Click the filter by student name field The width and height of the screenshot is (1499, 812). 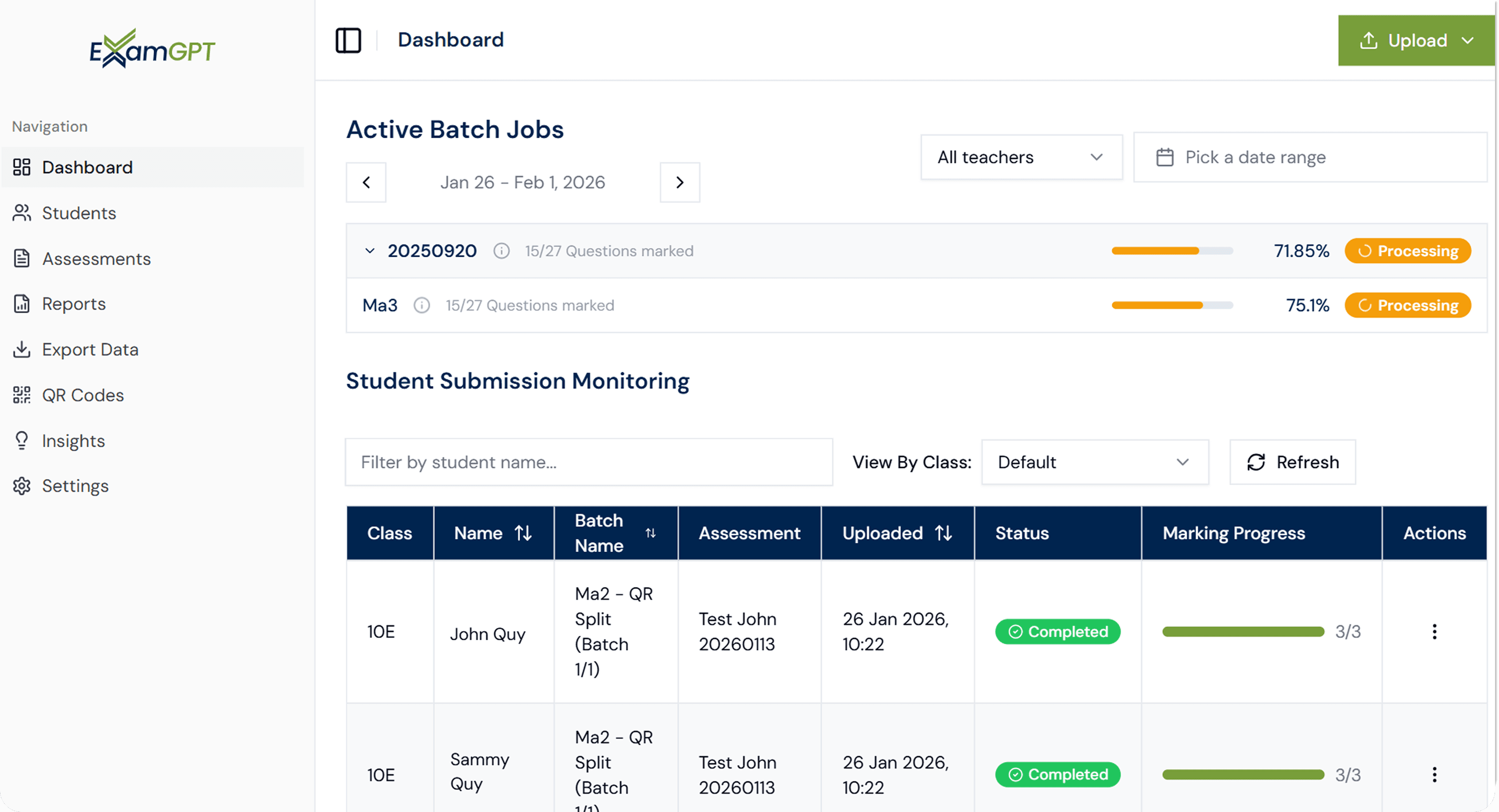[x=588, y=462]
